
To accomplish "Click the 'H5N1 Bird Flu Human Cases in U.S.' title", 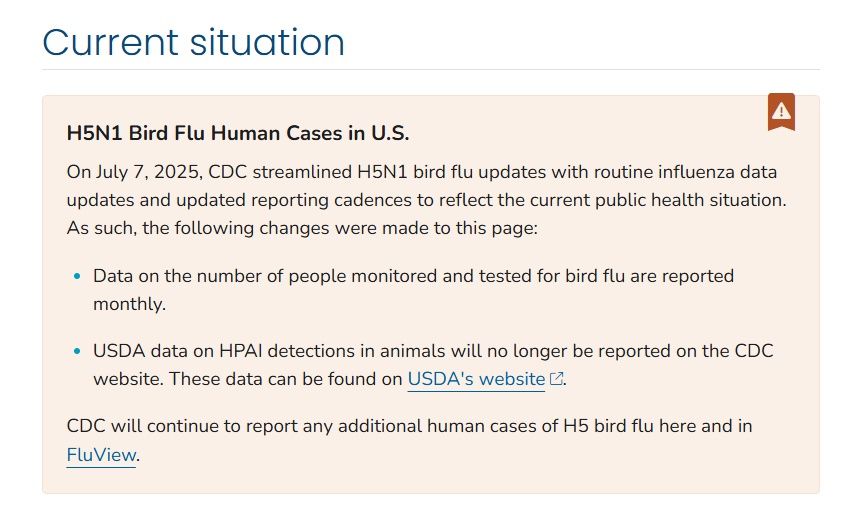I will pos(238,133).
